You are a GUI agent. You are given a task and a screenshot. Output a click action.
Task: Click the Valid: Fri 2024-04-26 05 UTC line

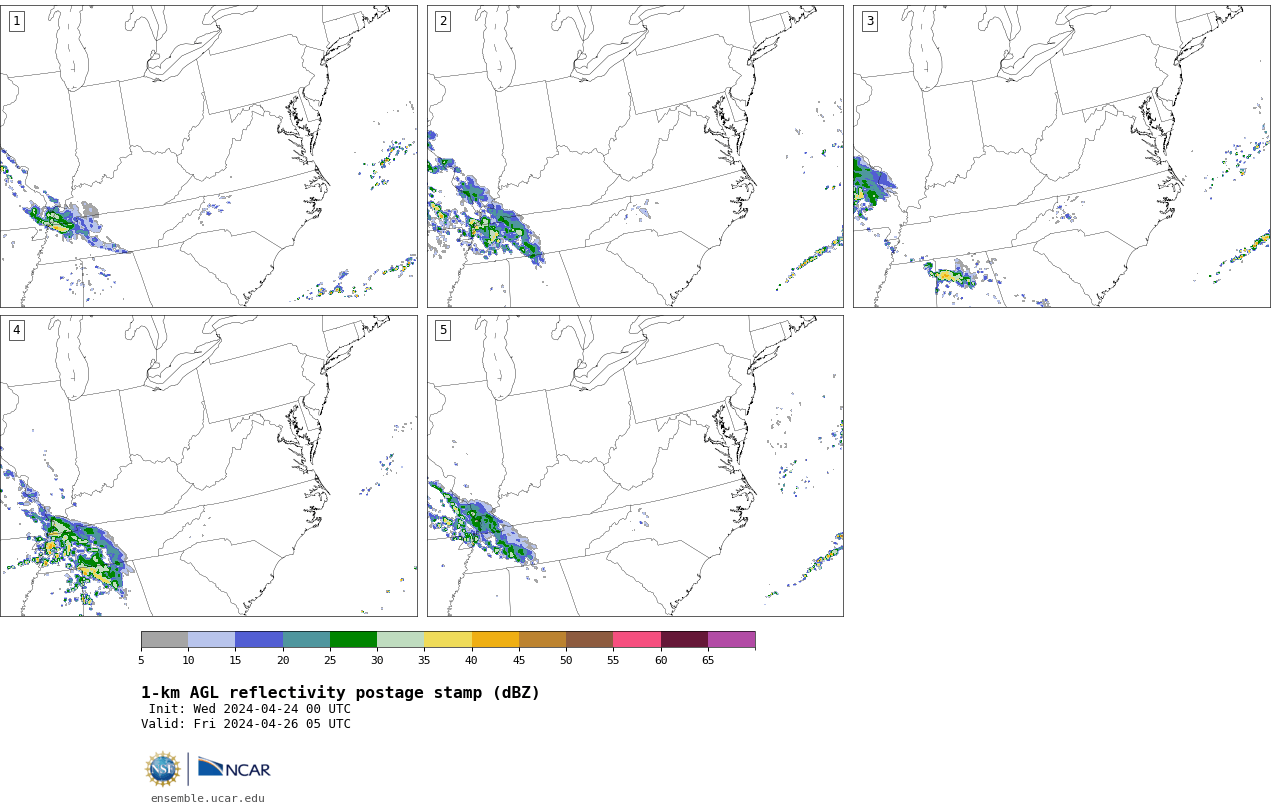[246, 724]
